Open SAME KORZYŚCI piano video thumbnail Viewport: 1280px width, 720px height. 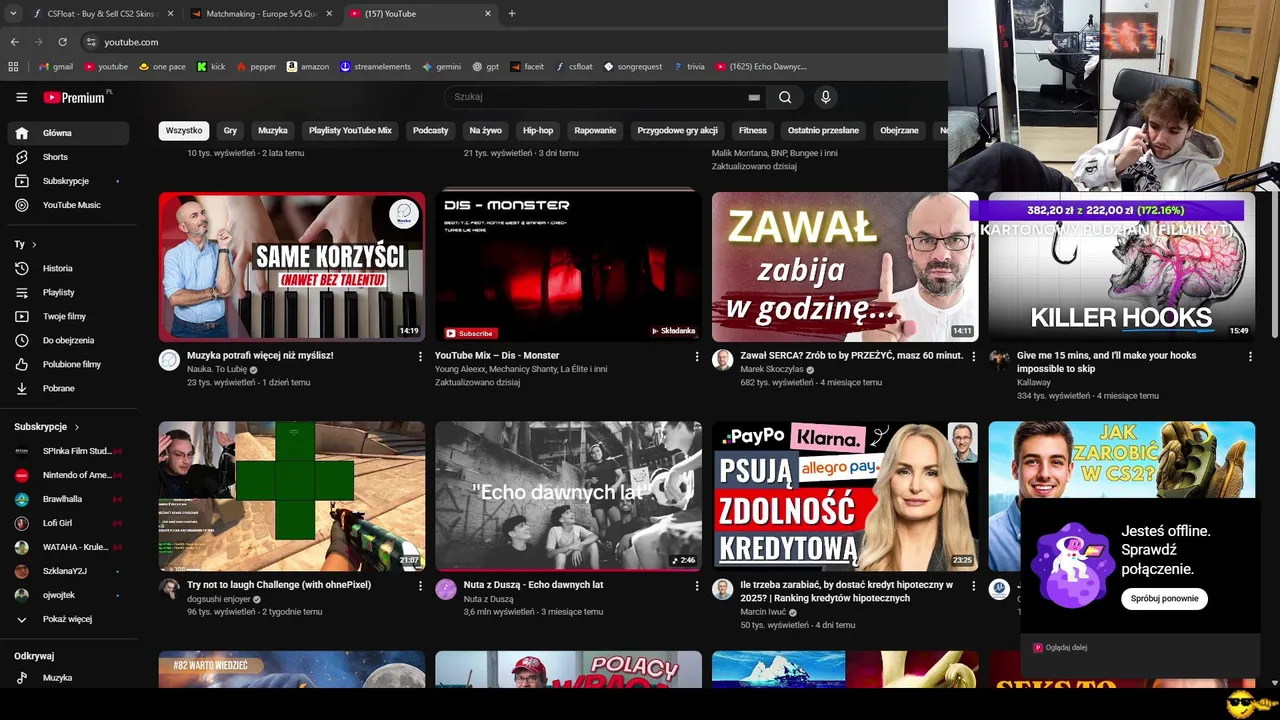292,267
